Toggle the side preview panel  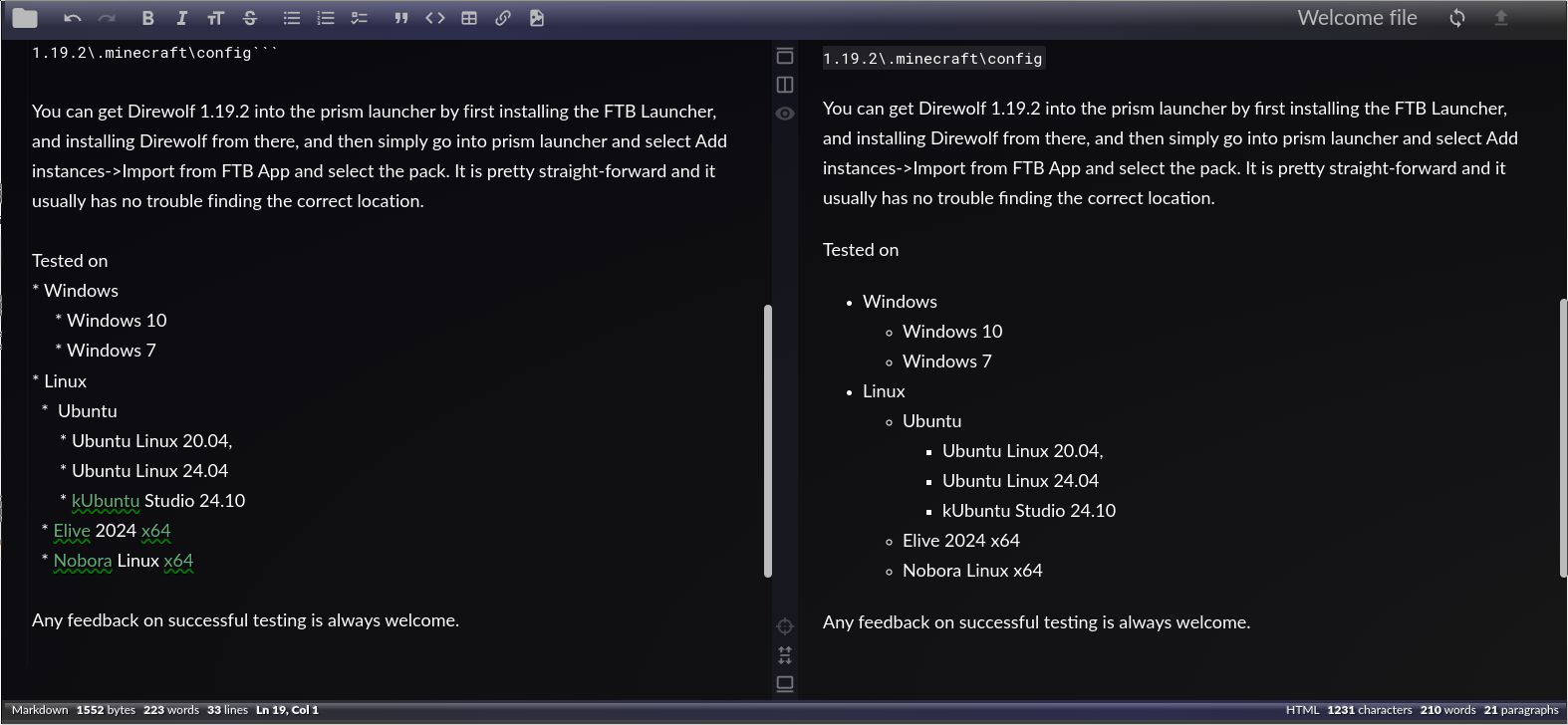[x=785, y=85]
